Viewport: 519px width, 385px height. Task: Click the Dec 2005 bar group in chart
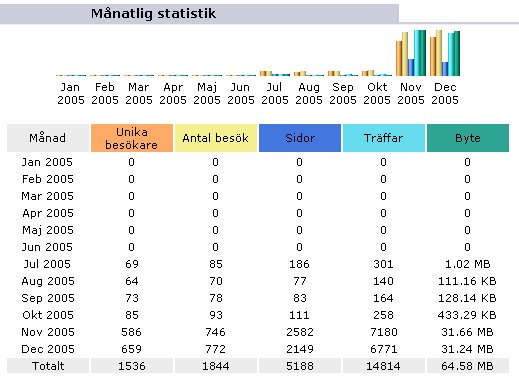coord(445,53)
